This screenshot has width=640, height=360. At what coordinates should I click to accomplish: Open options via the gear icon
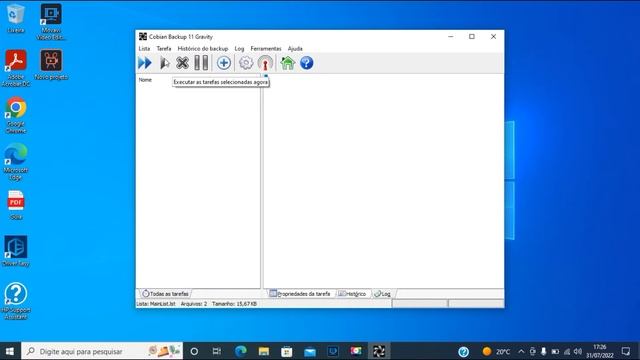246,63
